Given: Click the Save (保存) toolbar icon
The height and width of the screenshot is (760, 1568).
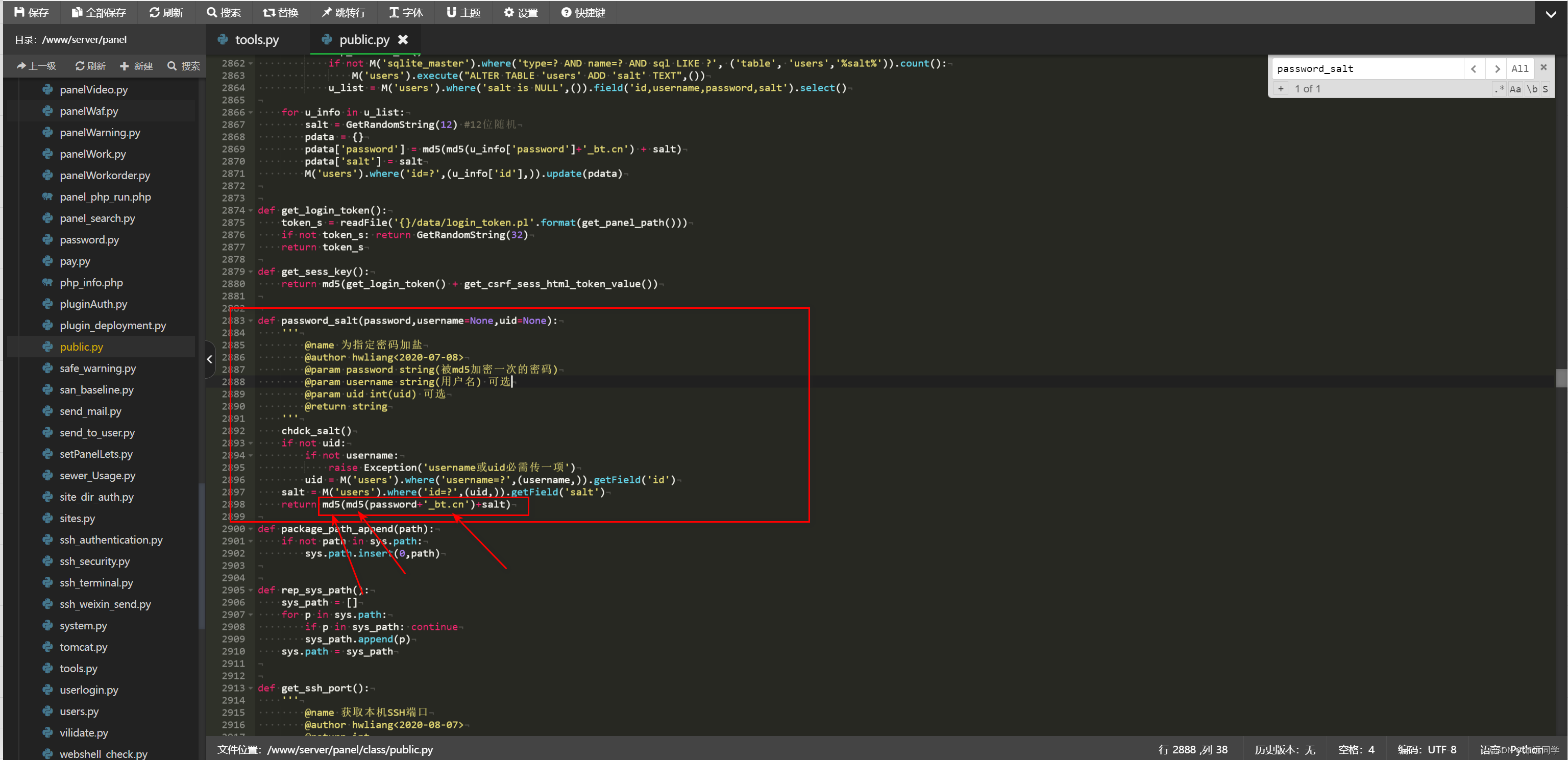Looking at the screenshot, I should (x=32, y=12).
